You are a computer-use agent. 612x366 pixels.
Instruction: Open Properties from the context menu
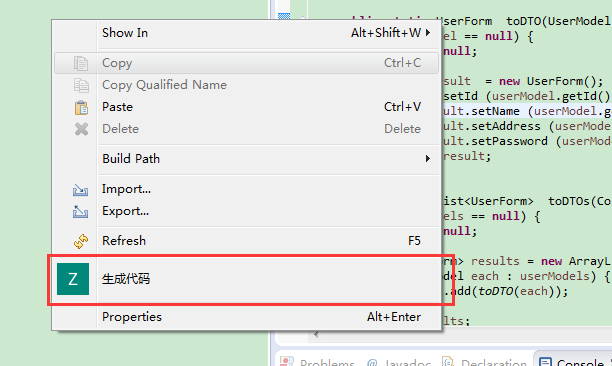(246, 317)
